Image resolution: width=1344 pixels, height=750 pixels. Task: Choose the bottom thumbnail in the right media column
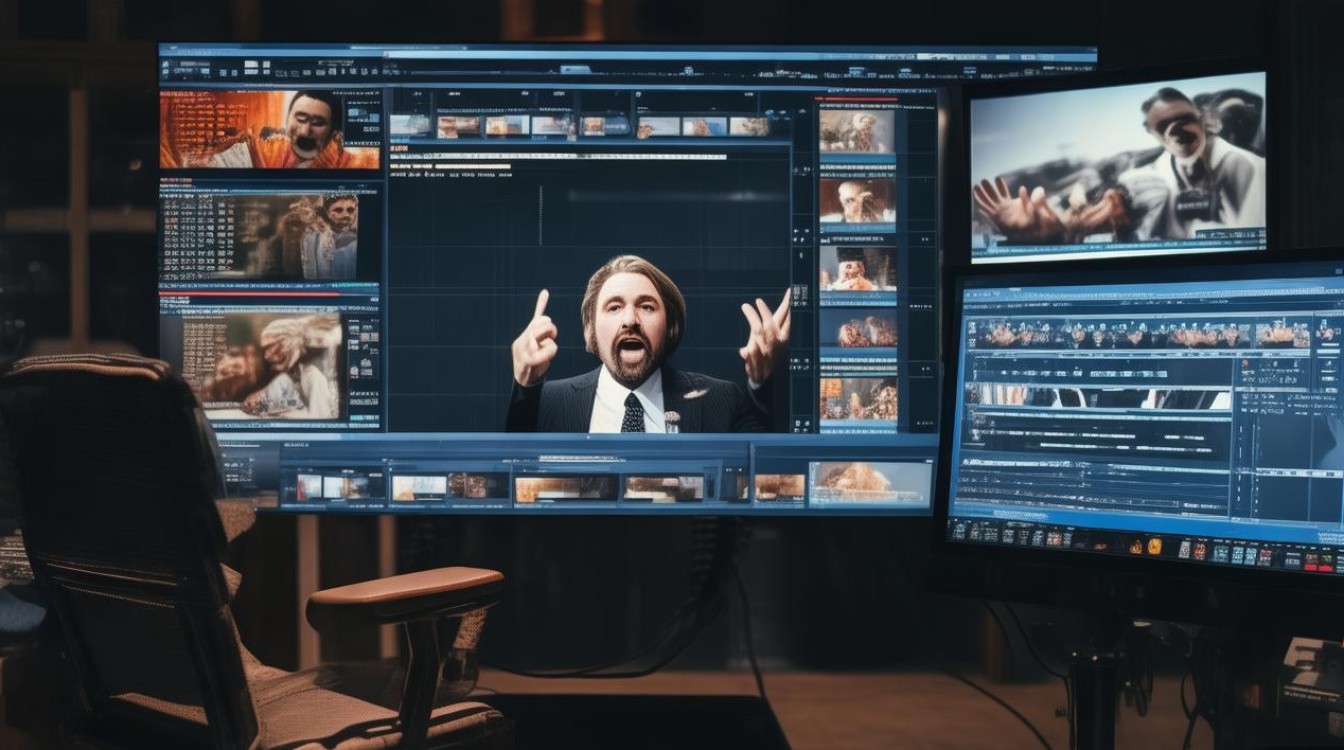tap(857, 399)
